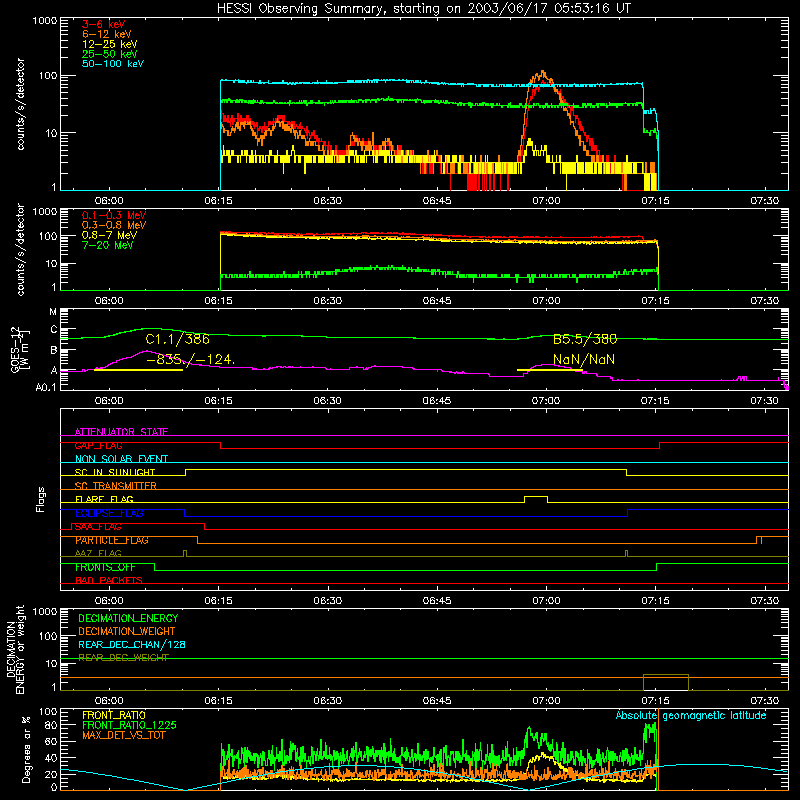Click the DECIMATION_ENERGY legend label
Viewport: 800px width, 800px height.
point(128,618)
